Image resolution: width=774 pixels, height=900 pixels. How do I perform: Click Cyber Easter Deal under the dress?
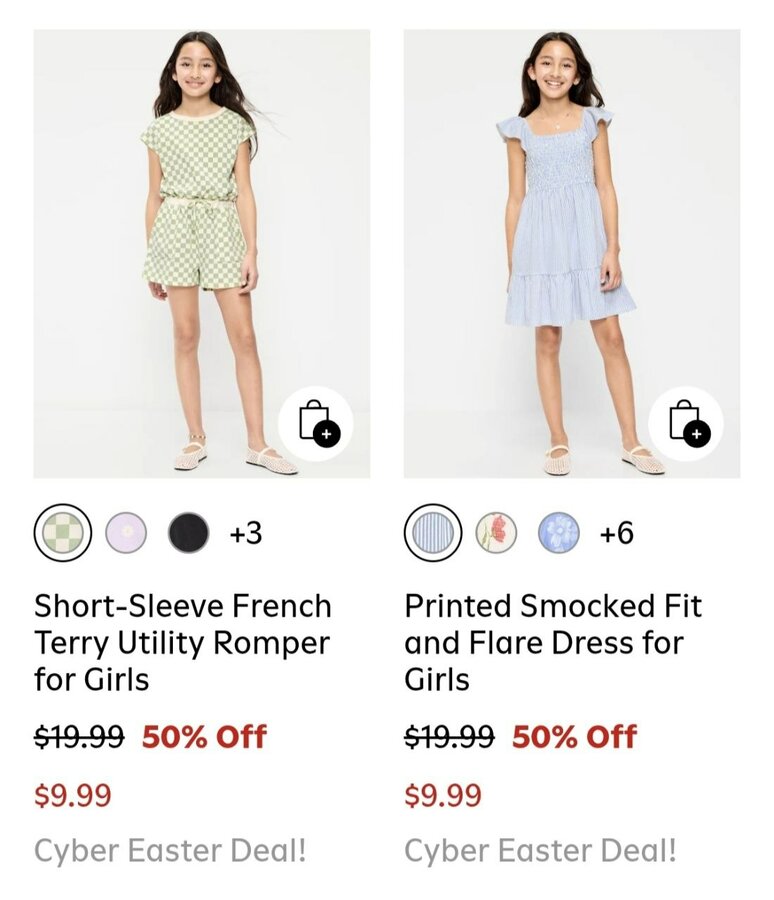click(540, 851)
